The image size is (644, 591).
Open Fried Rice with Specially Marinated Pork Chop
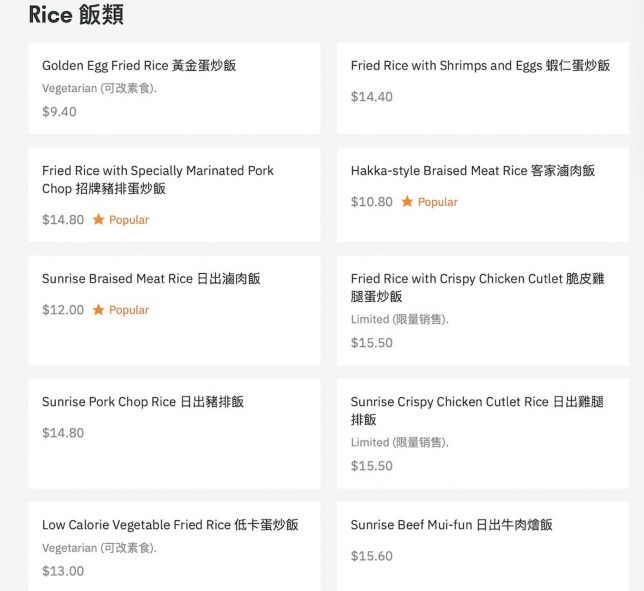pos(158,180)
